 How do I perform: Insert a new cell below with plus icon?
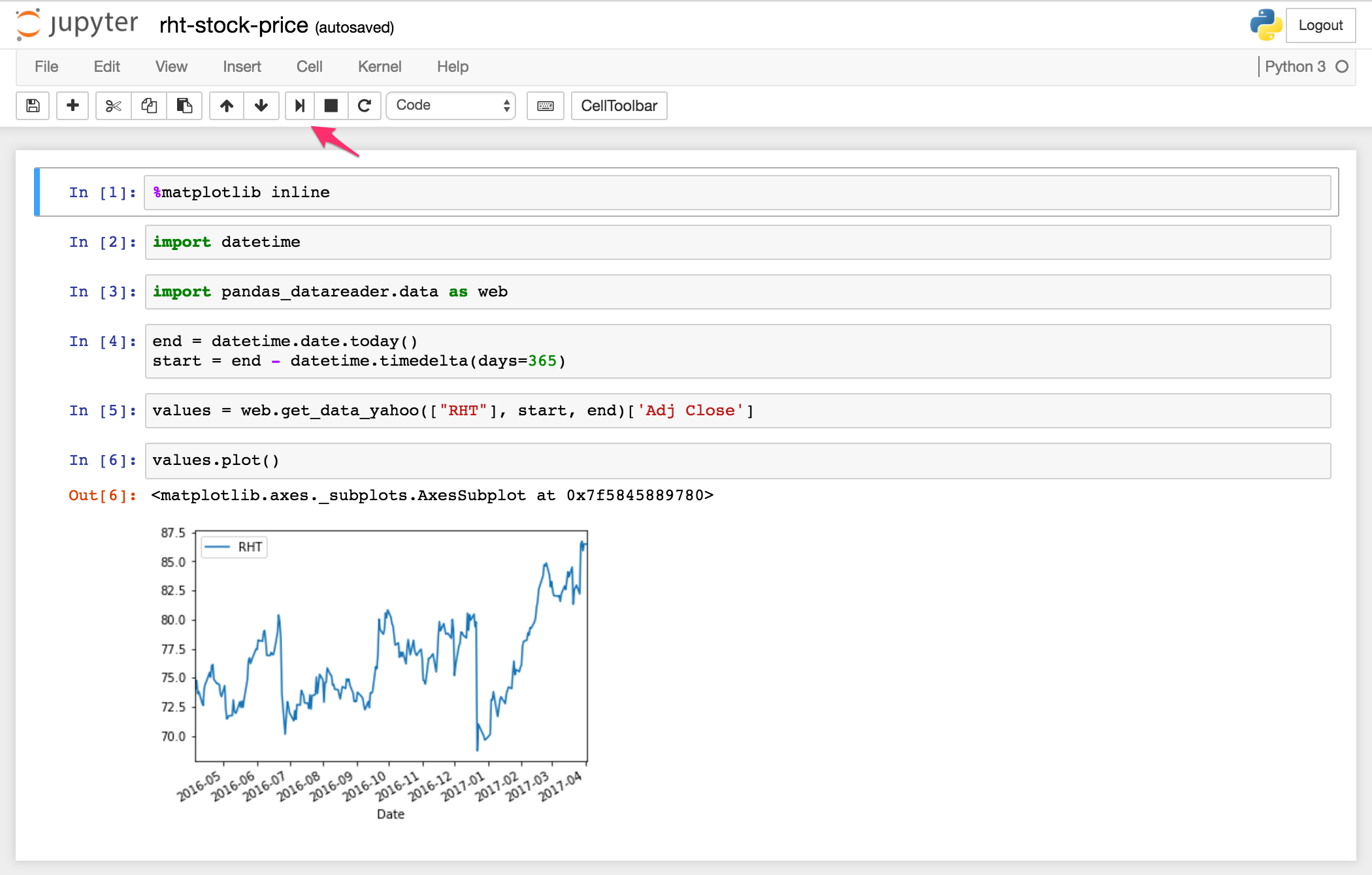pyautogui.click(x=73, y=106)
